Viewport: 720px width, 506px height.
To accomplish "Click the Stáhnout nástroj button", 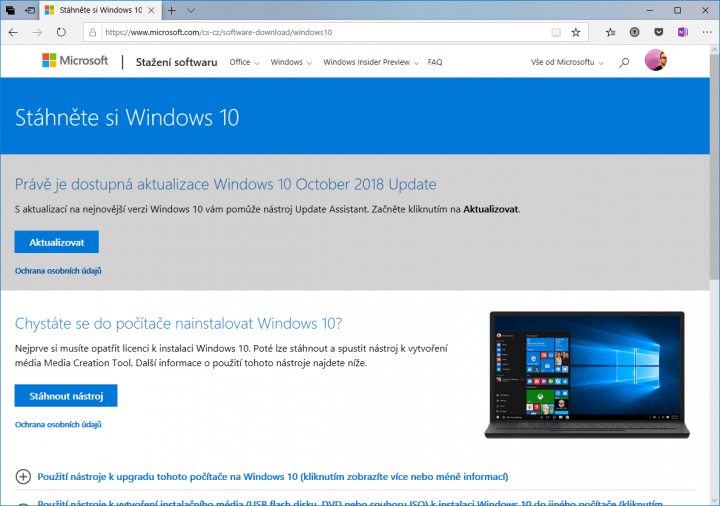I will [x=66, y=396].
